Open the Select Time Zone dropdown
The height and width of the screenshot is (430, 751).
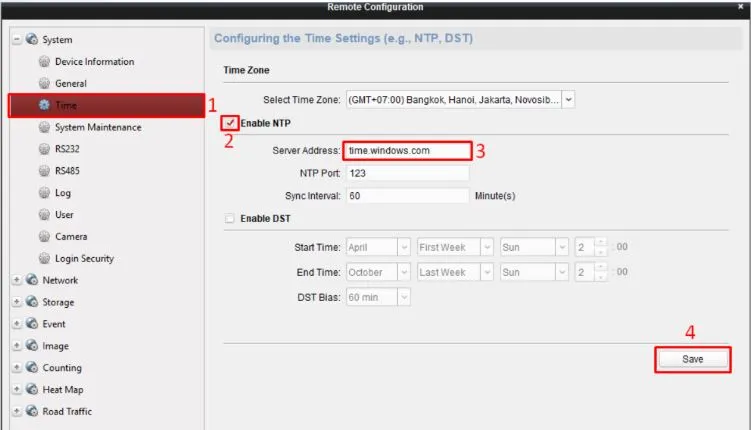point(568,100)
